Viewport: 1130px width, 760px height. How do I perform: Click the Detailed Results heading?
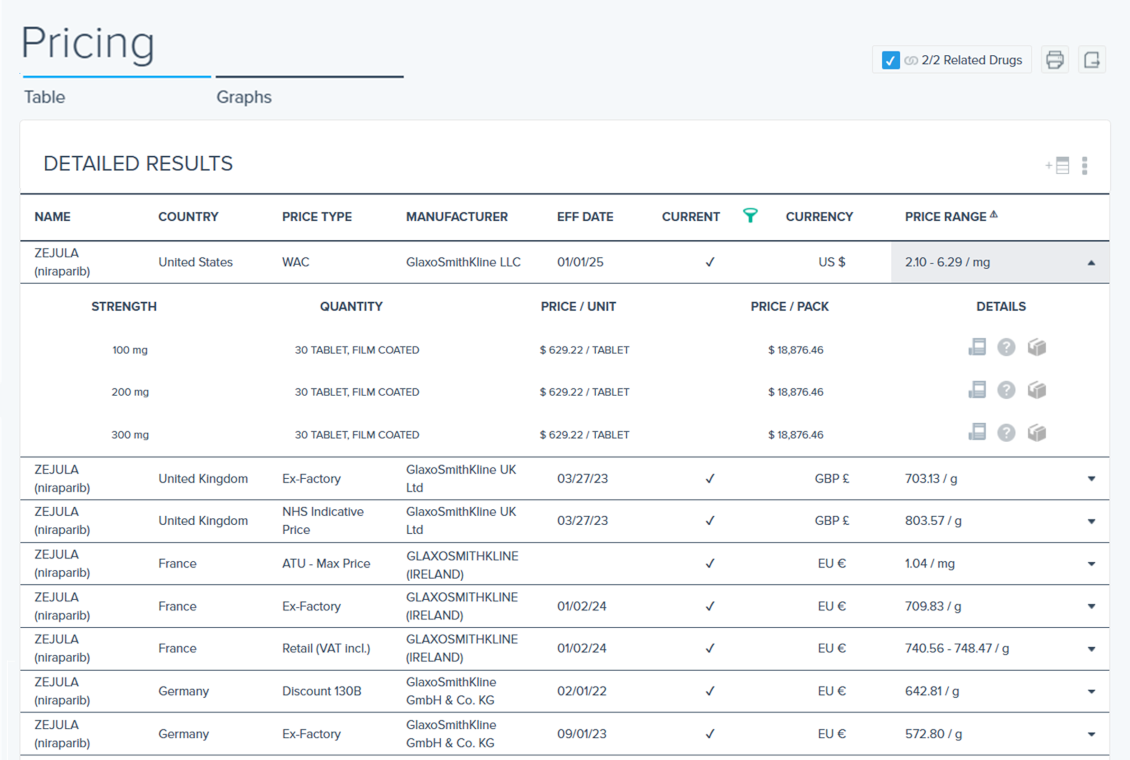[x=138, y=164]
